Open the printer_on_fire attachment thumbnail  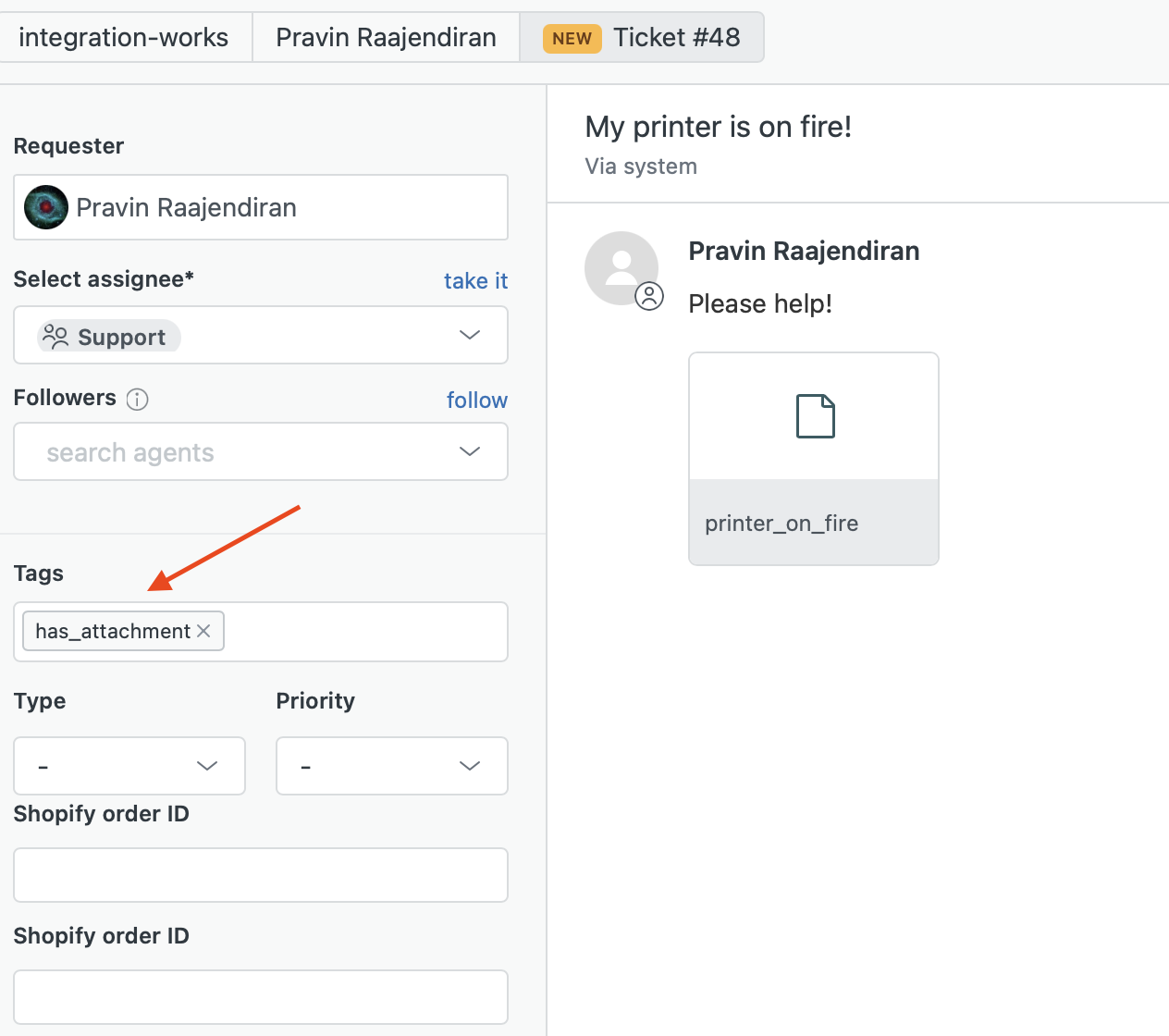coord(814,459)
